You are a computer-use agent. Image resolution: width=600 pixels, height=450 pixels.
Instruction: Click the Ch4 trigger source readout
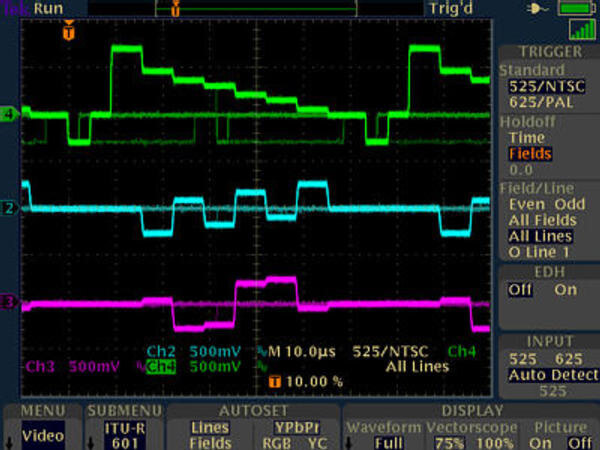click(461, 351)
